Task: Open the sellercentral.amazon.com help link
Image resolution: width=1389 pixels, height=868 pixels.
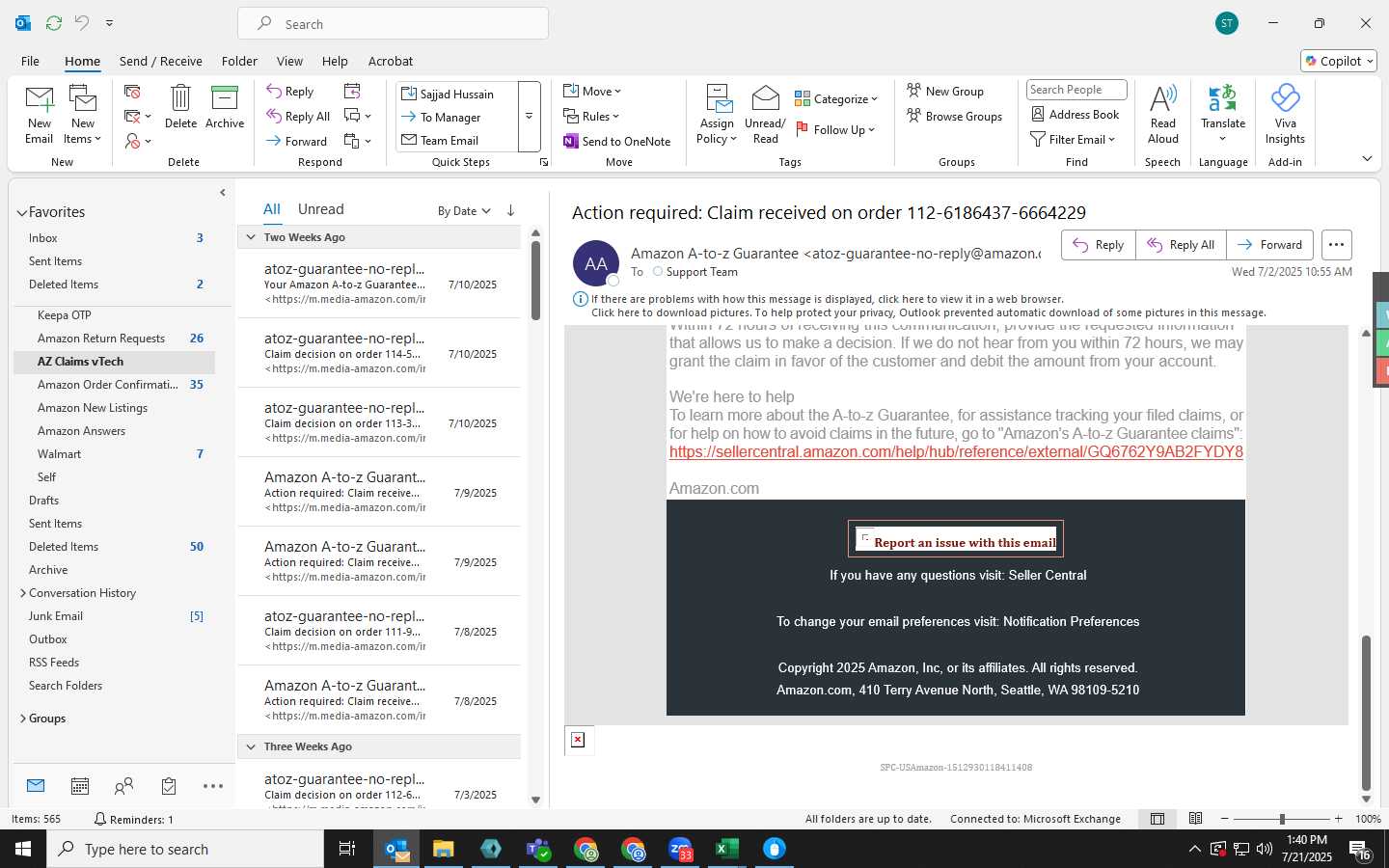Action: click(x=956, y=451)
